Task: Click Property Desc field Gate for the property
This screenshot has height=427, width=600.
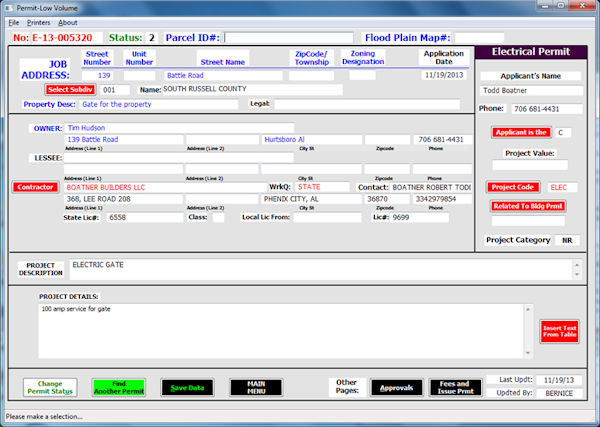Action: click(x=159, y=104)
